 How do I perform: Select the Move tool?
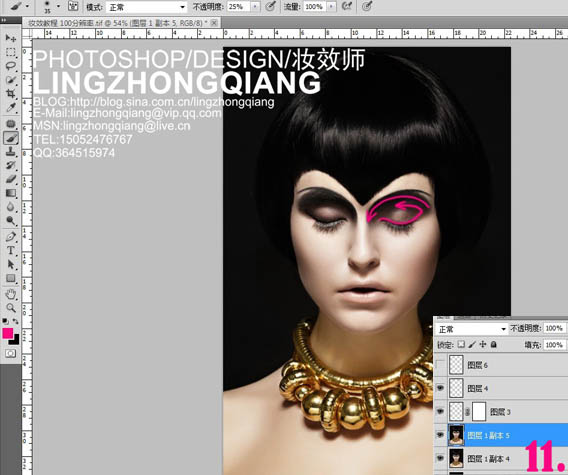click(x=11, y=38)
